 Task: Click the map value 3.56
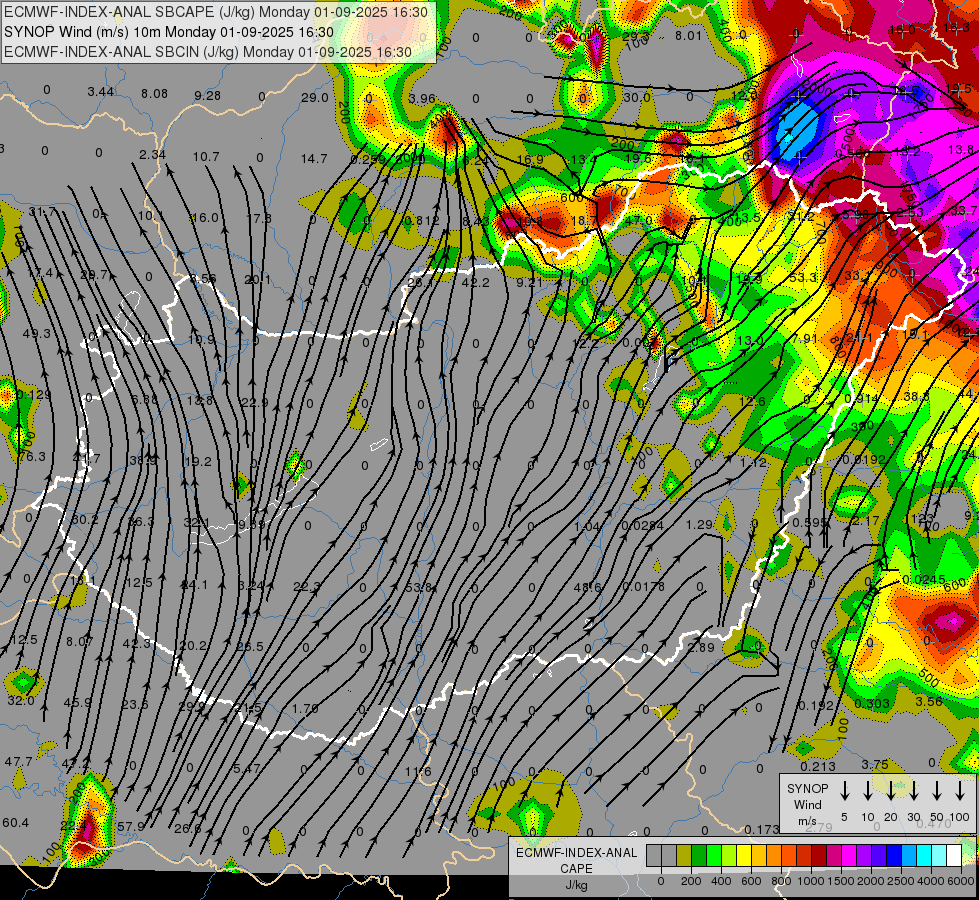929,701
